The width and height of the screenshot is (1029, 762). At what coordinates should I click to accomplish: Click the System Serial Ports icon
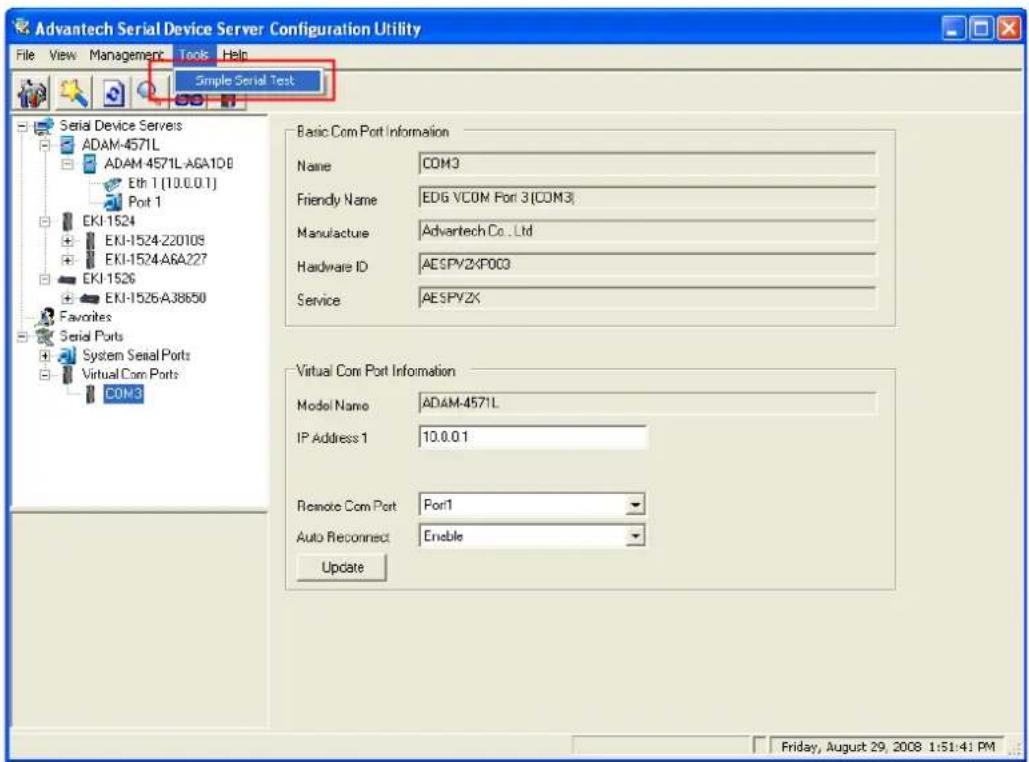[x=67, y=355]
